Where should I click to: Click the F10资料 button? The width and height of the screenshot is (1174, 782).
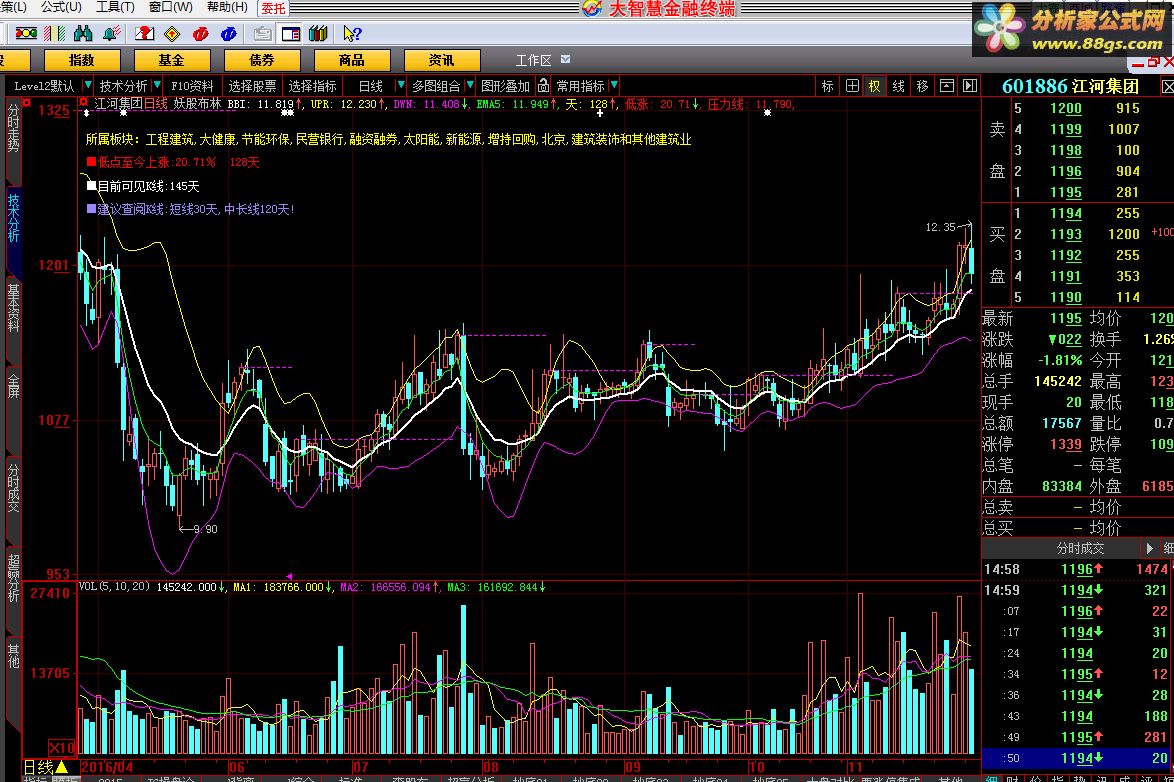click(x=192, y=85)
